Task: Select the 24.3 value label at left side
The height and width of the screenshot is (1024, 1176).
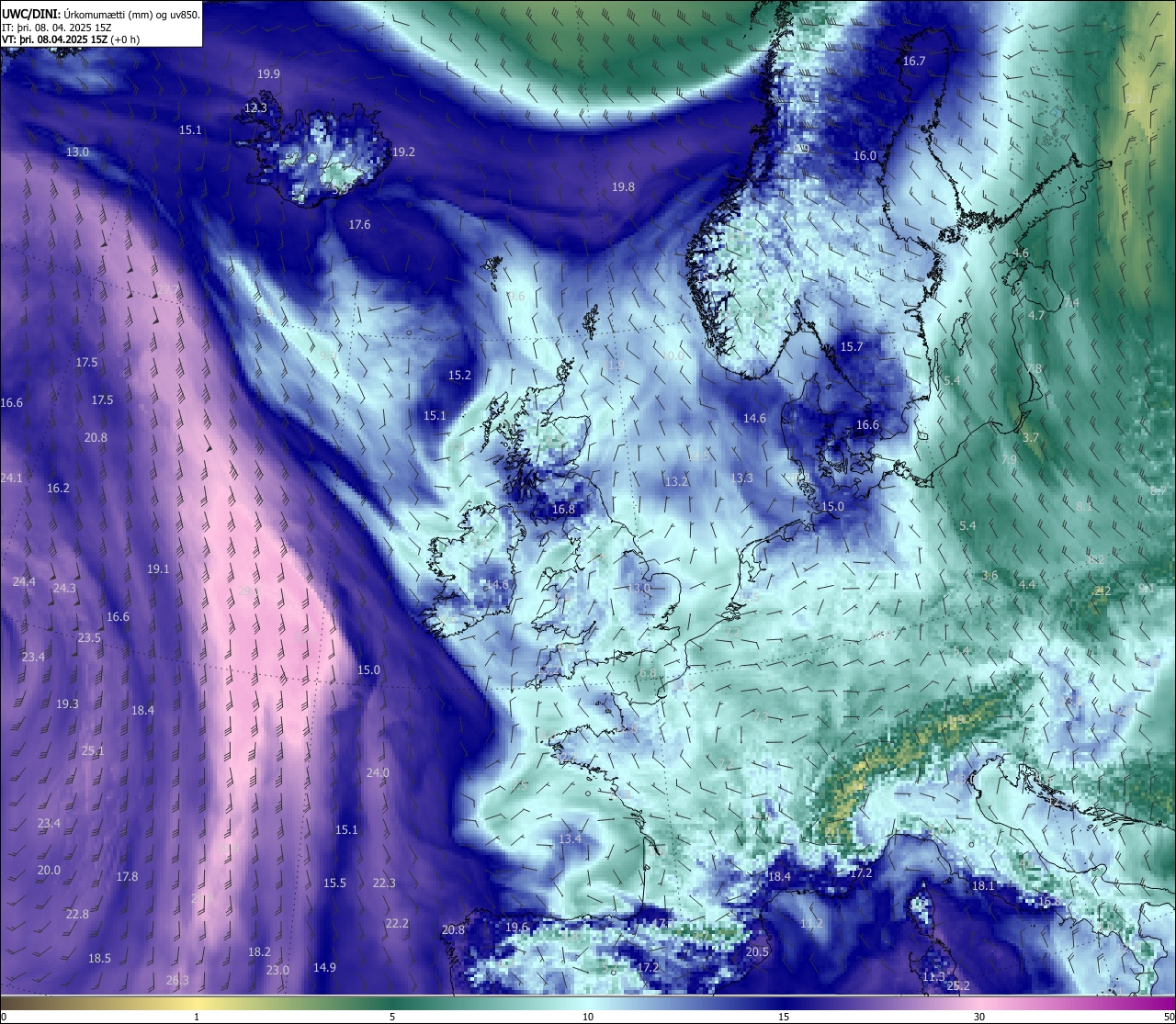Action: [64, 589]
